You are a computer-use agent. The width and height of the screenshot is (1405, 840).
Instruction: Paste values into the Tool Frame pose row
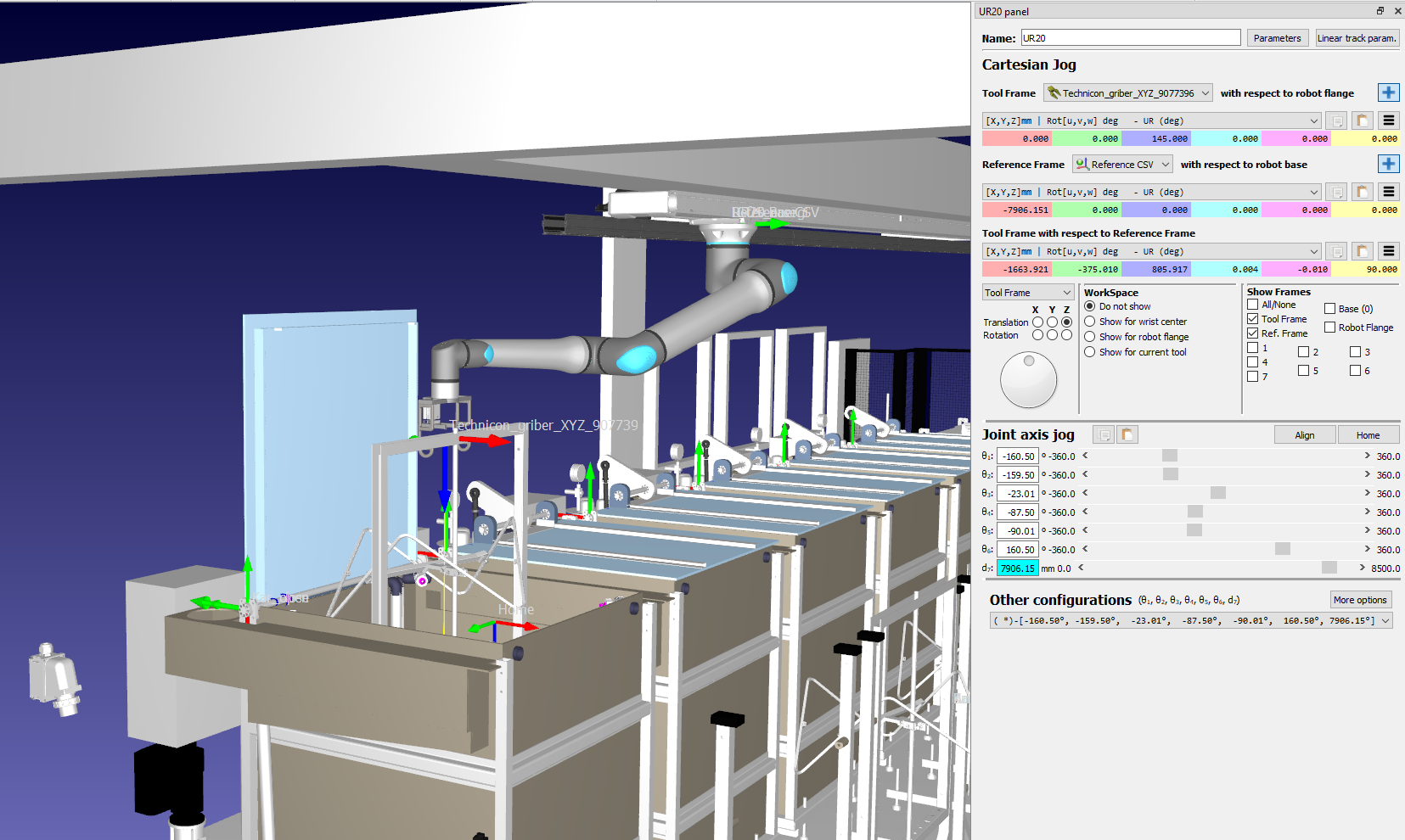click(1362, 121)
